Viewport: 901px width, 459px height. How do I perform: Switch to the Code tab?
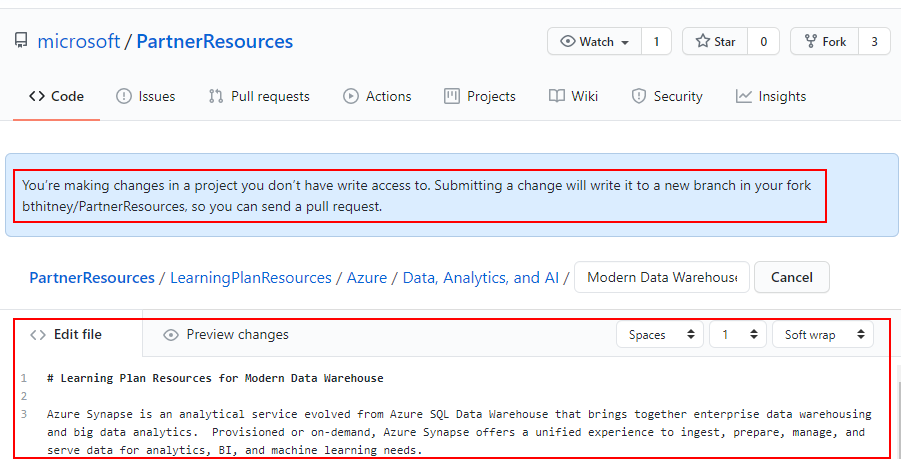[x=56, y=97]
